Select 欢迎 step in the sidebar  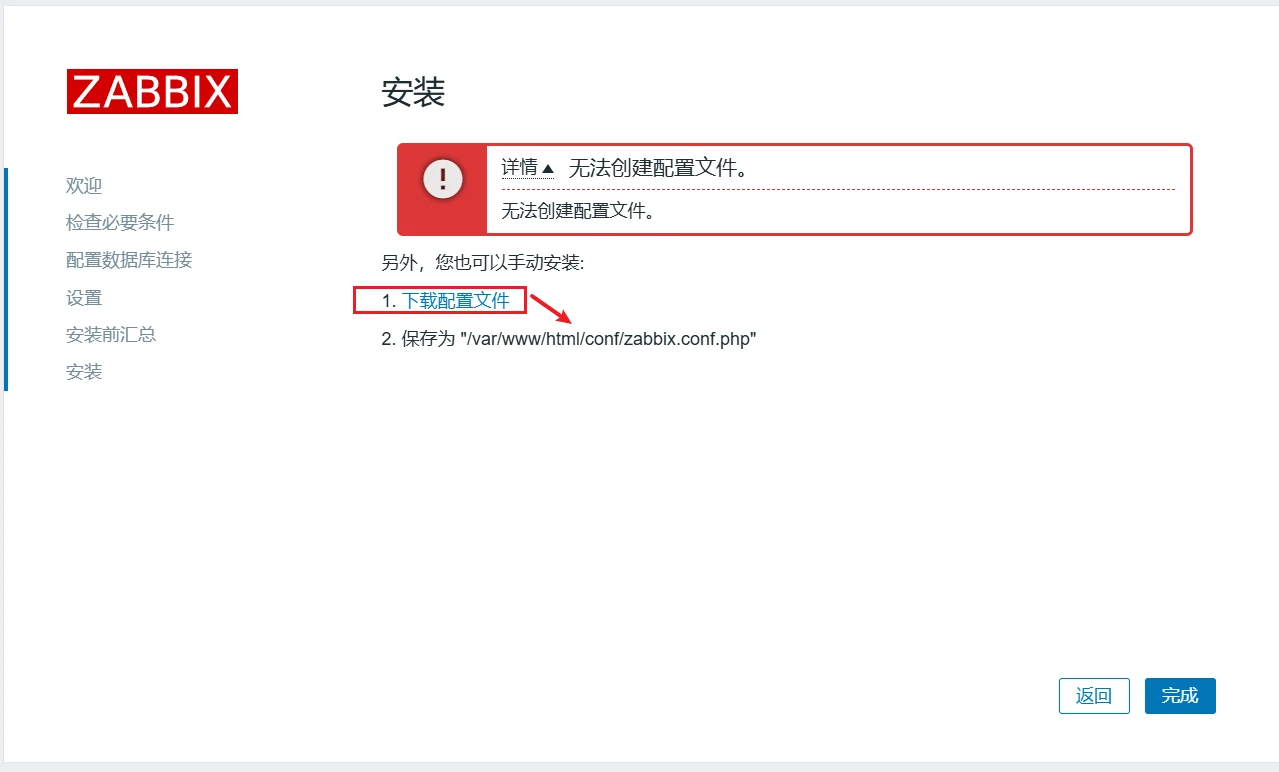point(84,186)
